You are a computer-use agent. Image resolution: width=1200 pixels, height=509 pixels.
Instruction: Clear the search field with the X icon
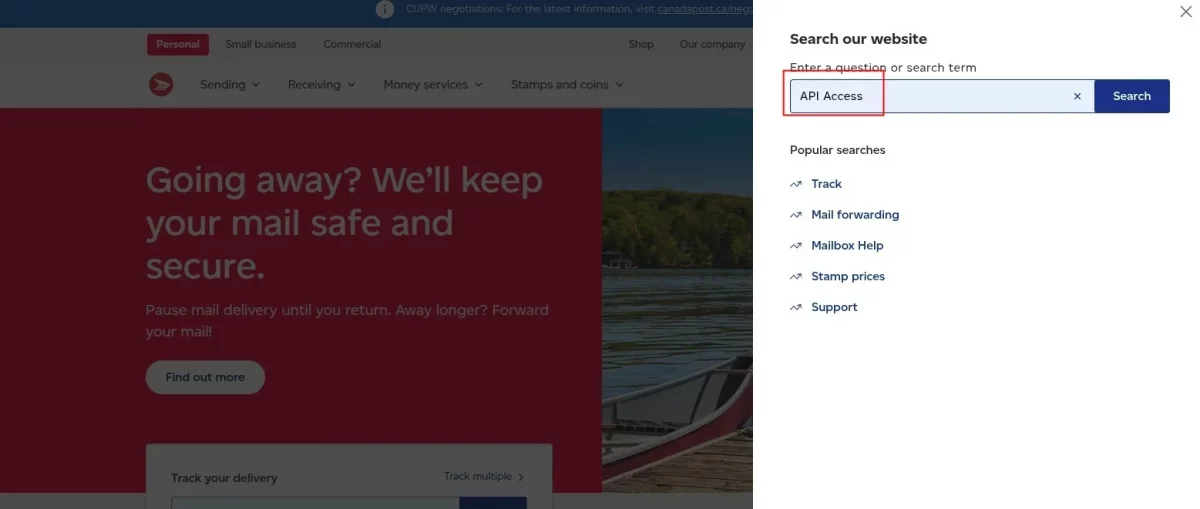pyautogui.click(x=1077, y=96)
